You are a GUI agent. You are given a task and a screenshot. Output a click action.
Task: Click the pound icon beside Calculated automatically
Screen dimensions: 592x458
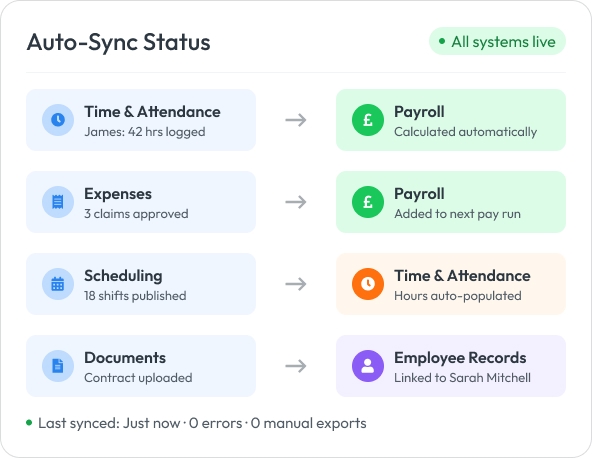tap(368, 120)
